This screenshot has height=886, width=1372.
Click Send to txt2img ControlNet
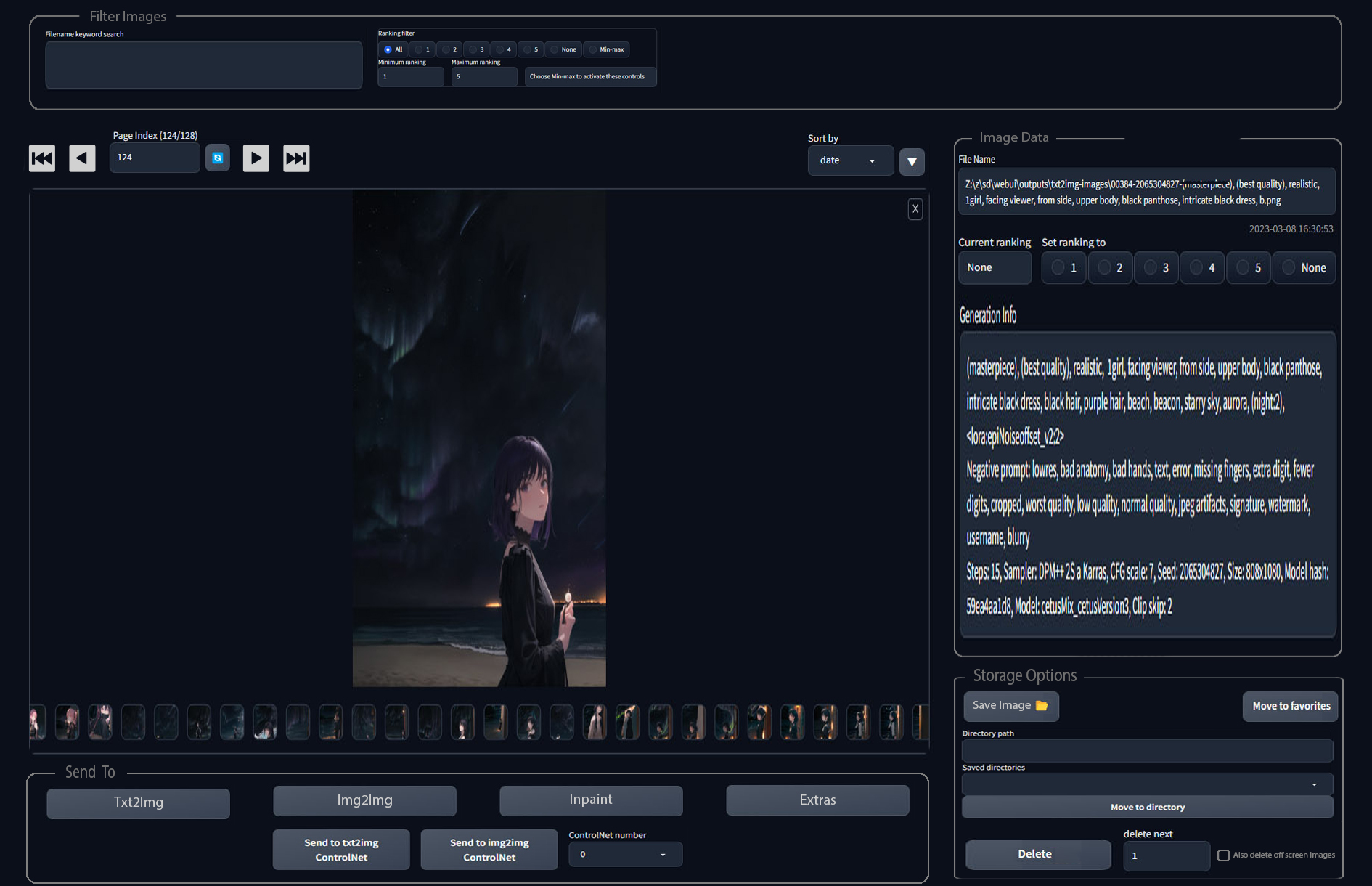coord(340,849)
